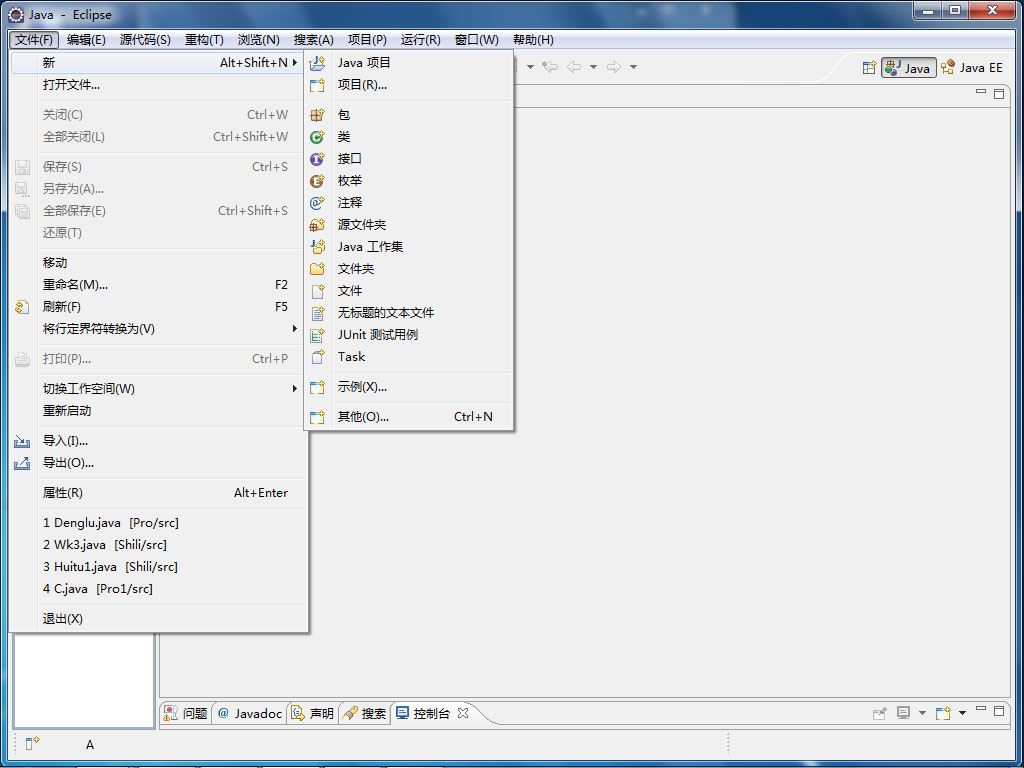
Task: Create a new Java 工作集
Action: [409, 247]
